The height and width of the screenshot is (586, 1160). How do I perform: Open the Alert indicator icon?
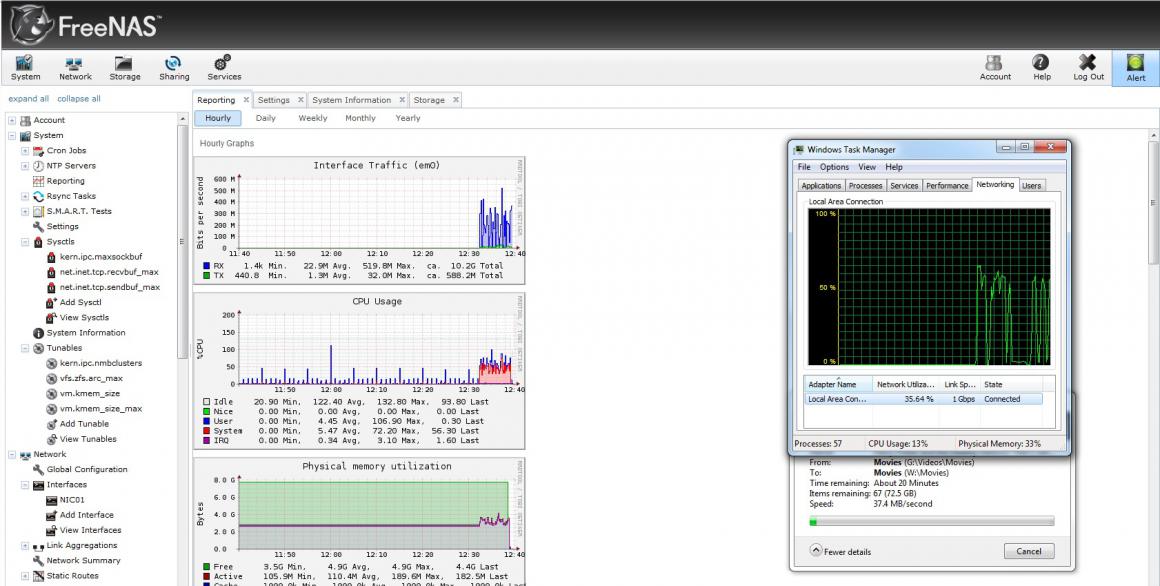click(1136, 68)
